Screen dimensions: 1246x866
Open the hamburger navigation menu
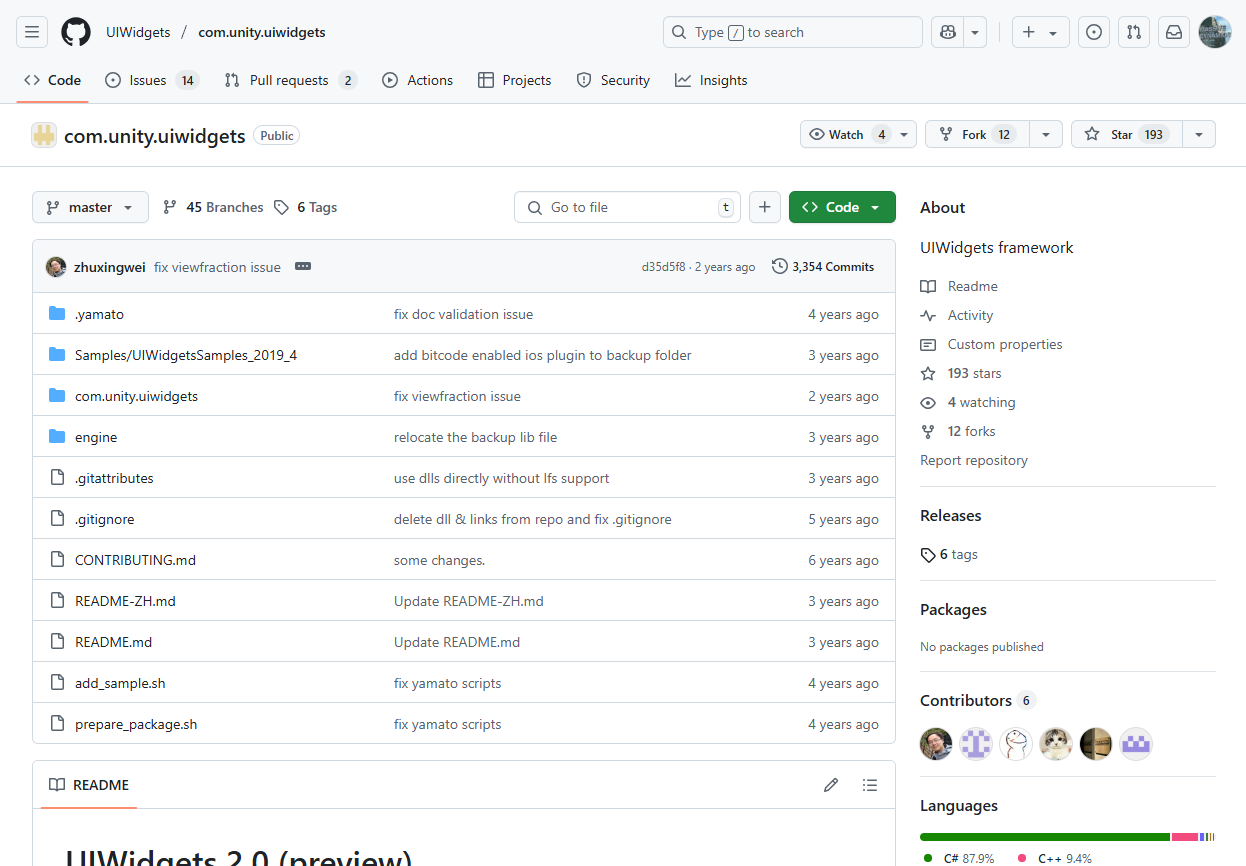point(32,32)
